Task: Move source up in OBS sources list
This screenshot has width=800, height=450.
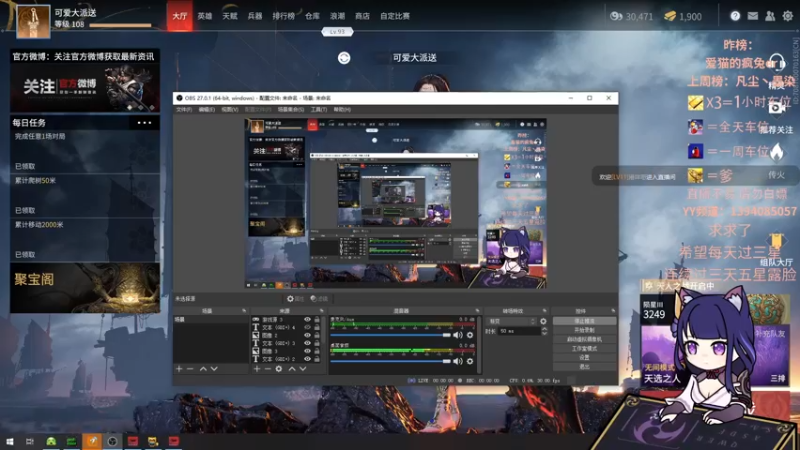Action: (x=292, y=368)
